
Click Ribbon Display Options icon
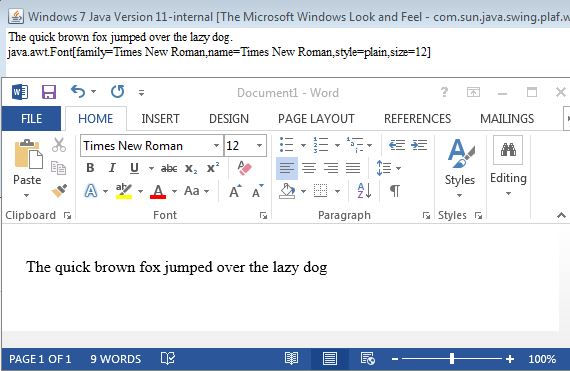[473, 92]
